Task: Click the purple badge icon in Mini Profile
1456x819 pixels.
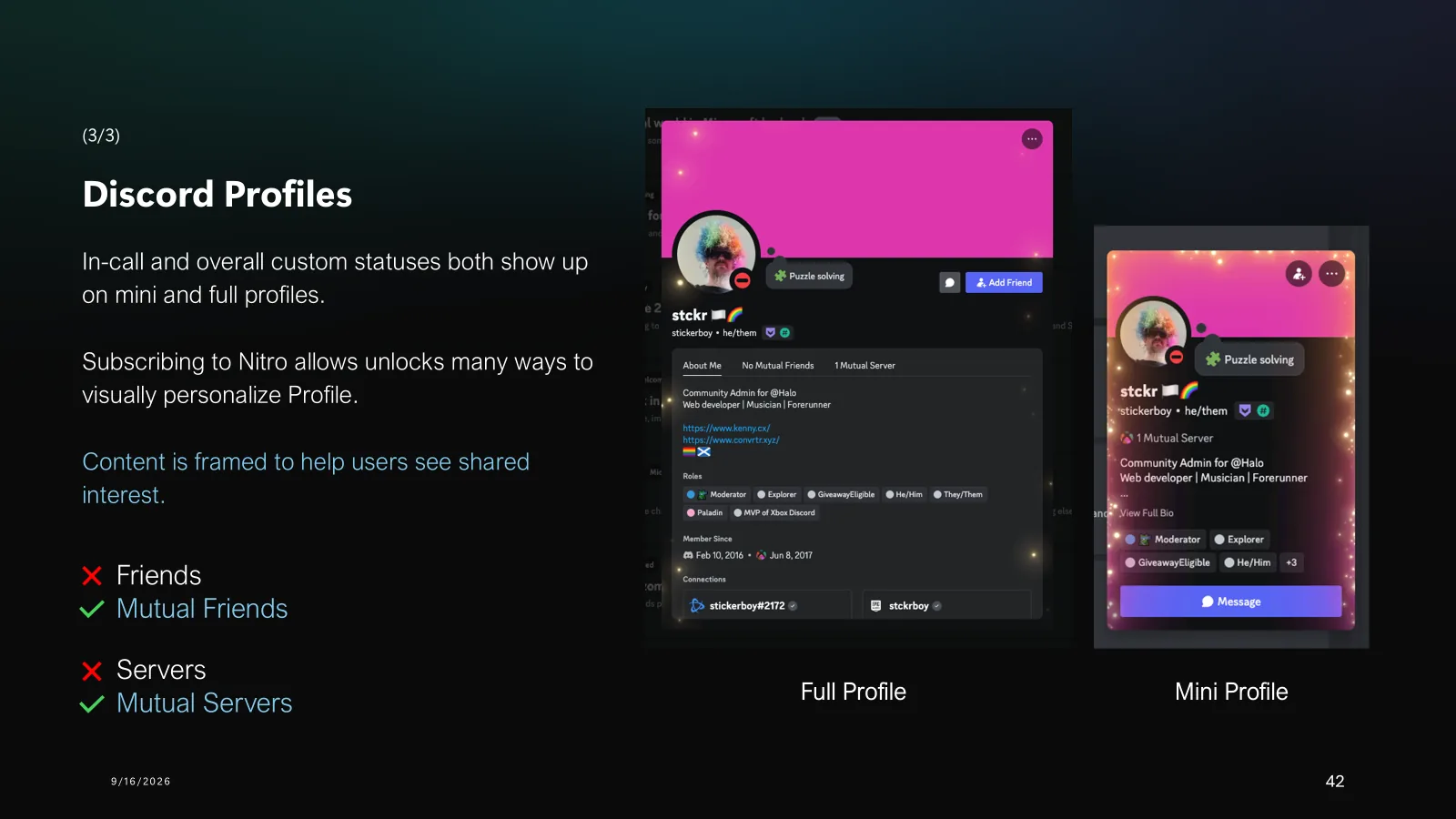Action: (x=1245, y=410)
